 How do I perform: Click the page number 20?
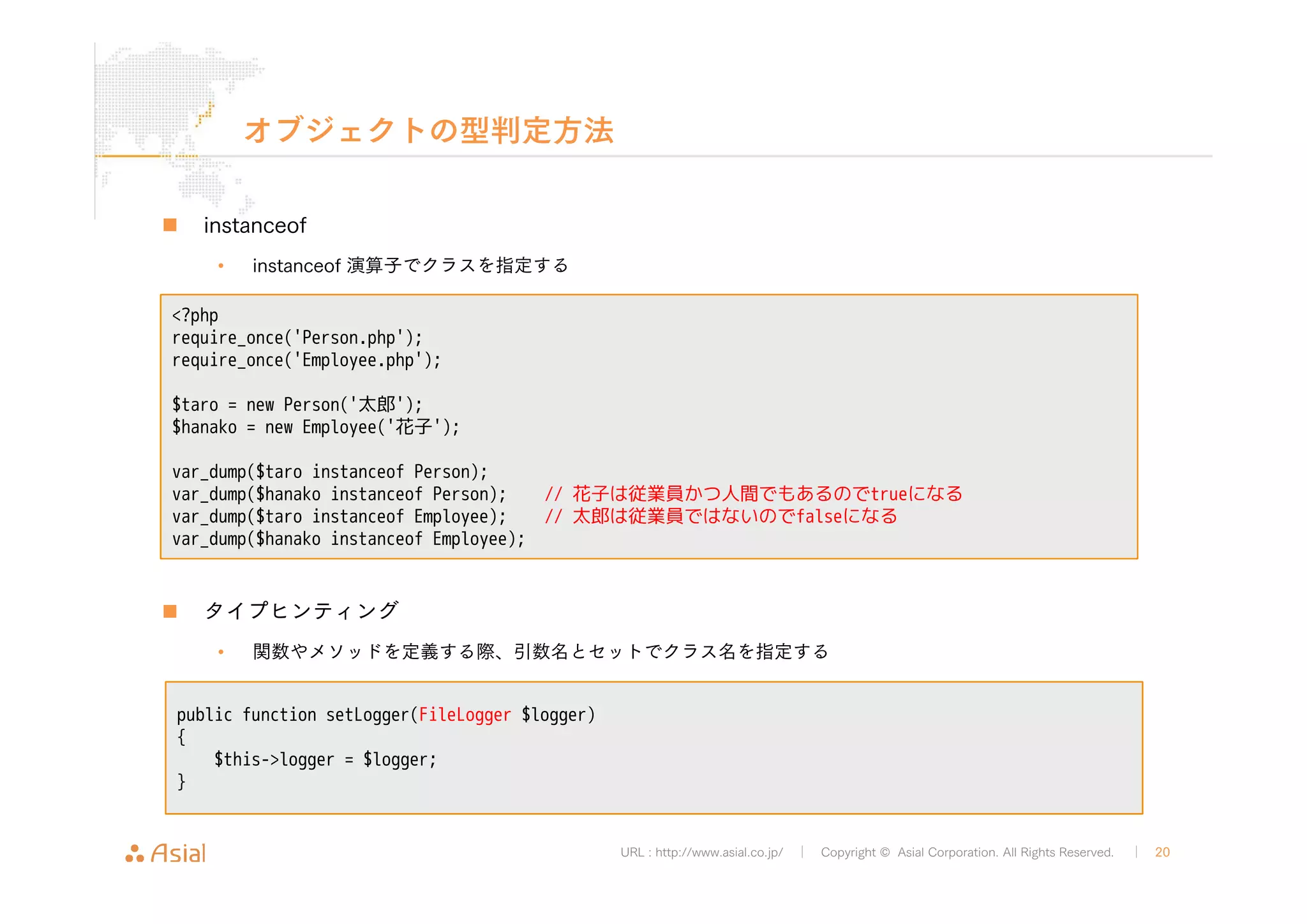(x=1162, y=852)
